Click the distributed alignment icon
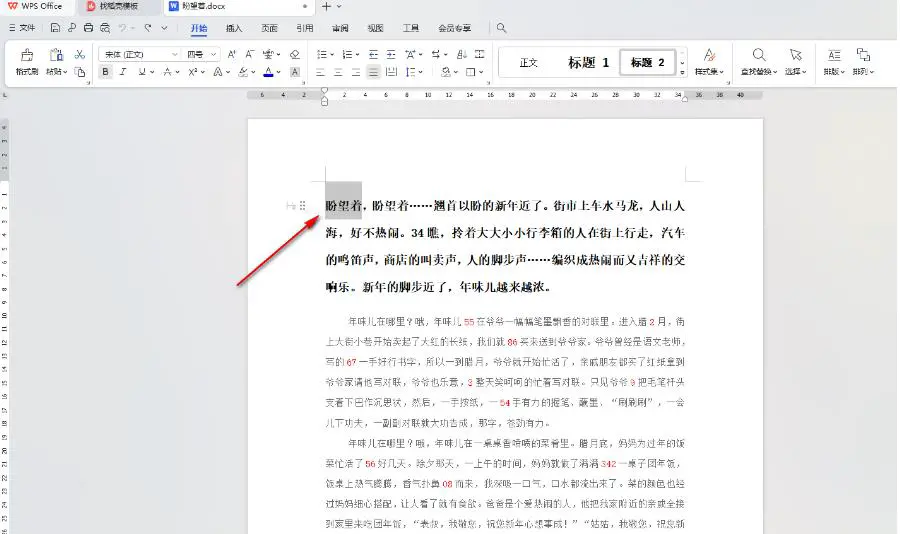The image size is (900, 534). tap(391, 72)
